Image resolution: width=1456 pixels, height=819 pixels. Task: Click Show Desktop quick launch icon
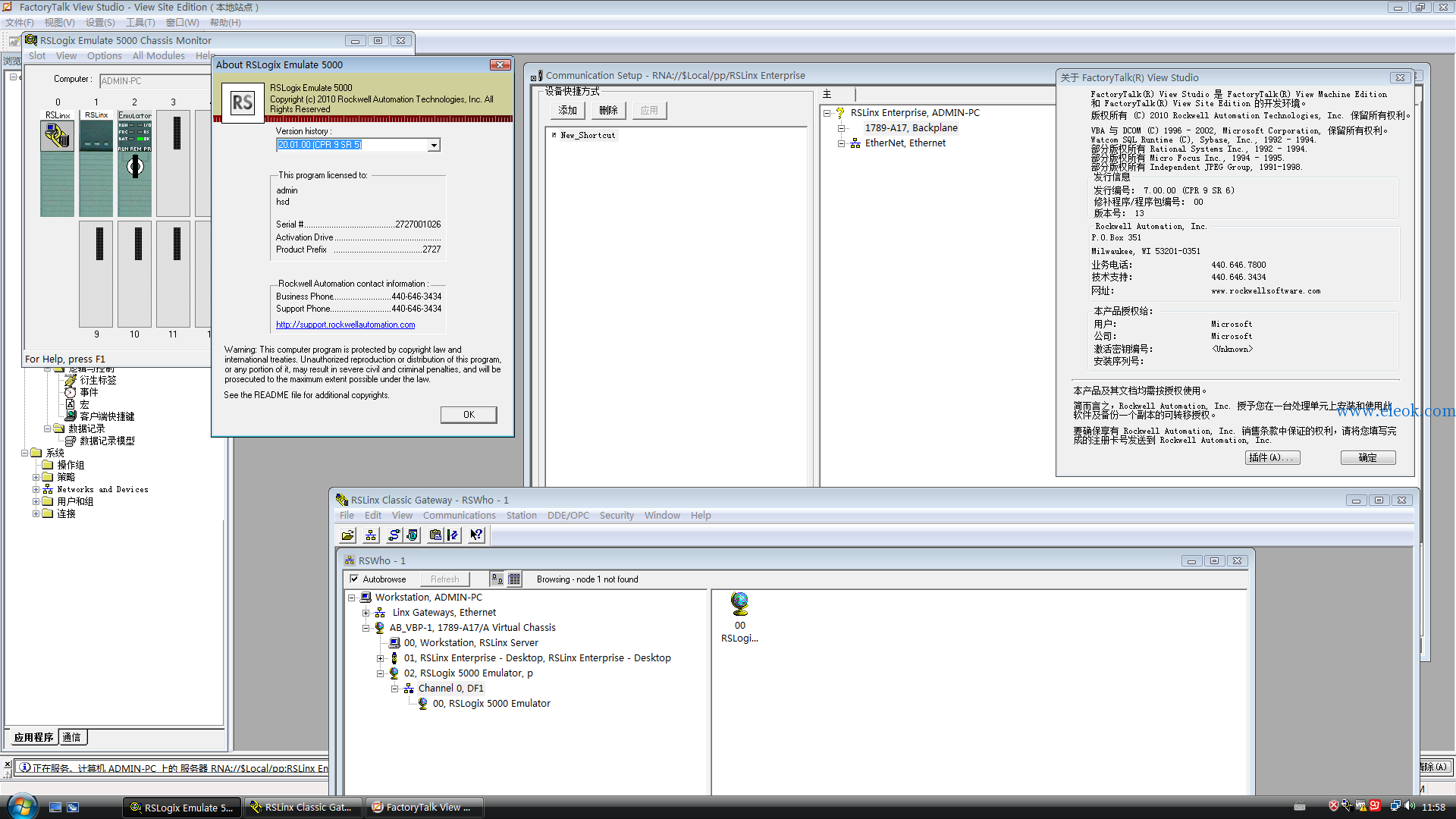click(55, 808)
